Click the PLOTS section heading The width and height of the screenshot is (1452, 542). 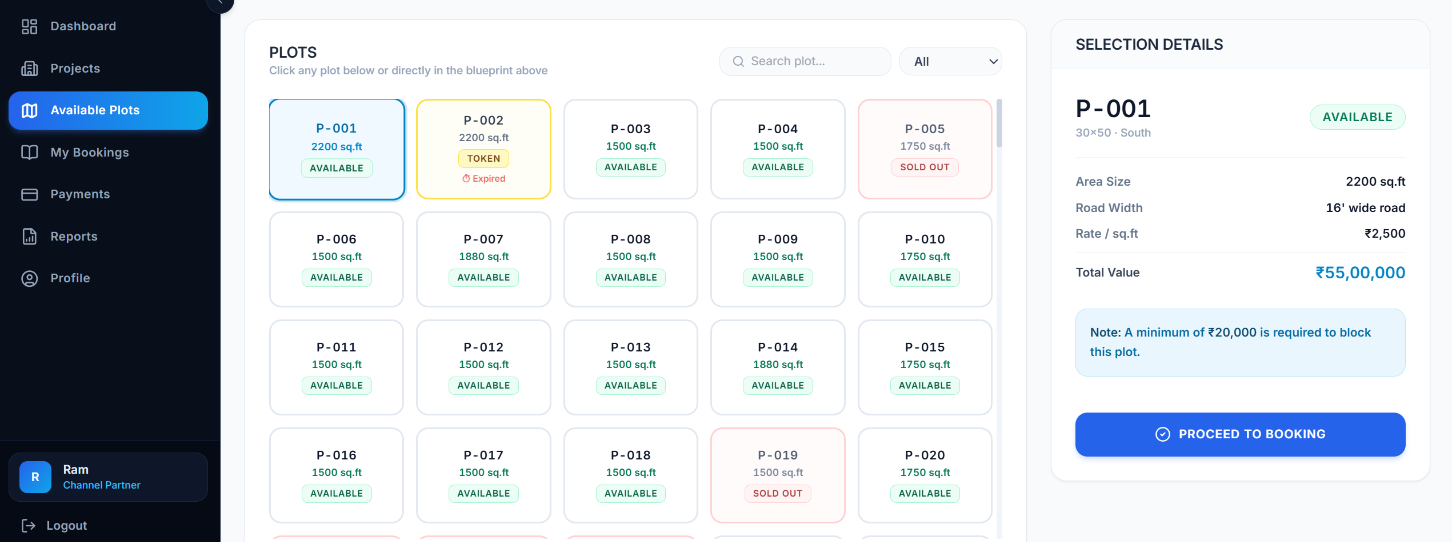coord(293,53)
